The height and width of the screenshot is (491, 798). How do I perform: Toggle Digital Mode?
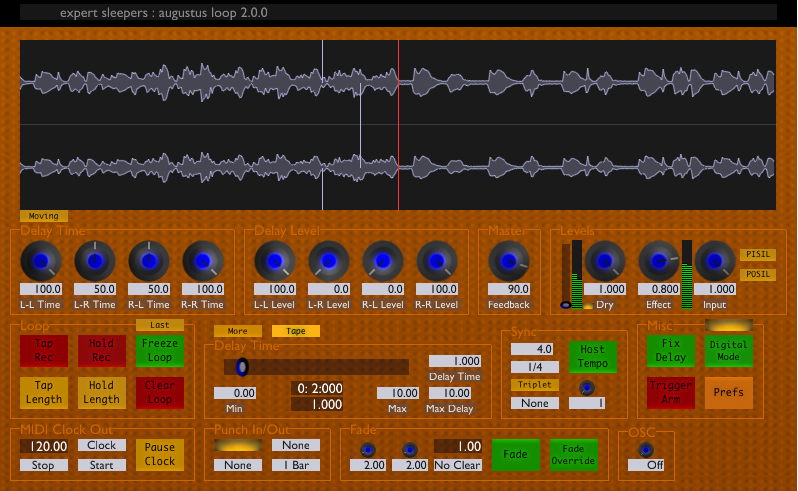(x=729, y=351)
